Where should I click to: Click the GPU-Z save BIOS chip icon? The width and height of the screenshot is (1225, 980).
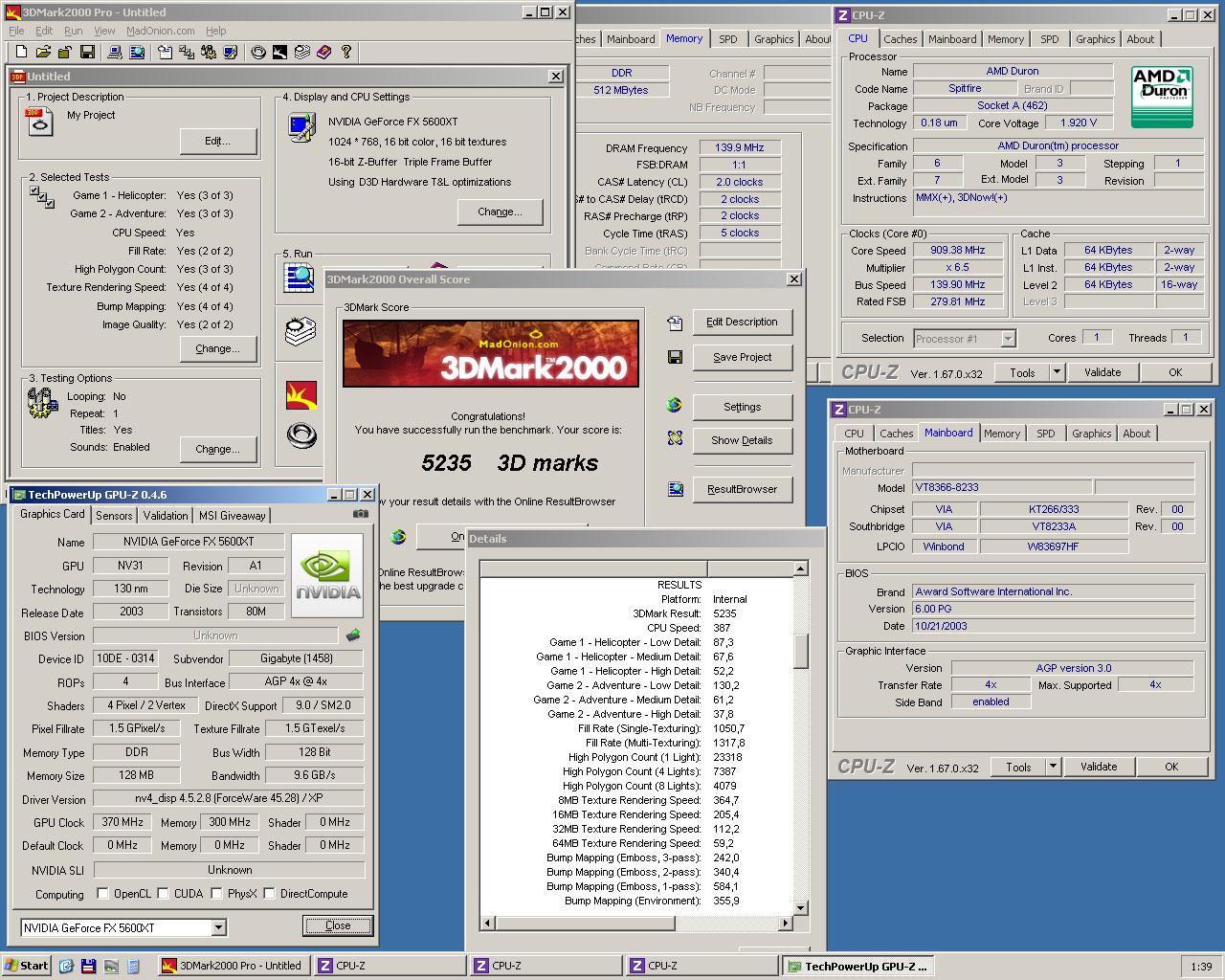click(353, 635)
